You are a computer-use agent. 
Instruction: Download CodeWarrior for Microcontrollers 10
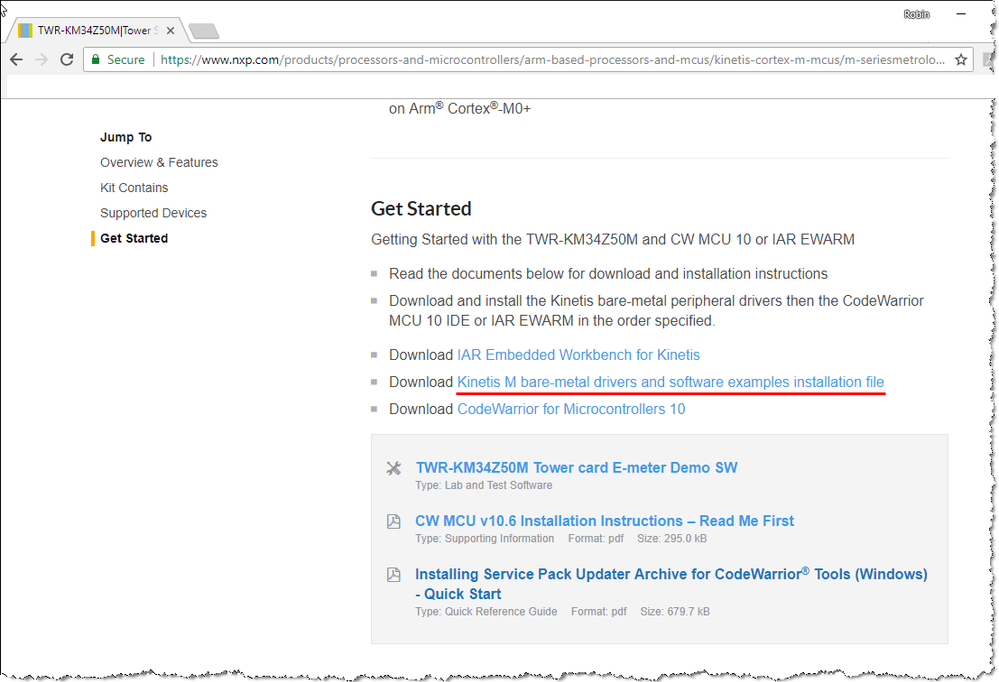[x=571, y=408]
